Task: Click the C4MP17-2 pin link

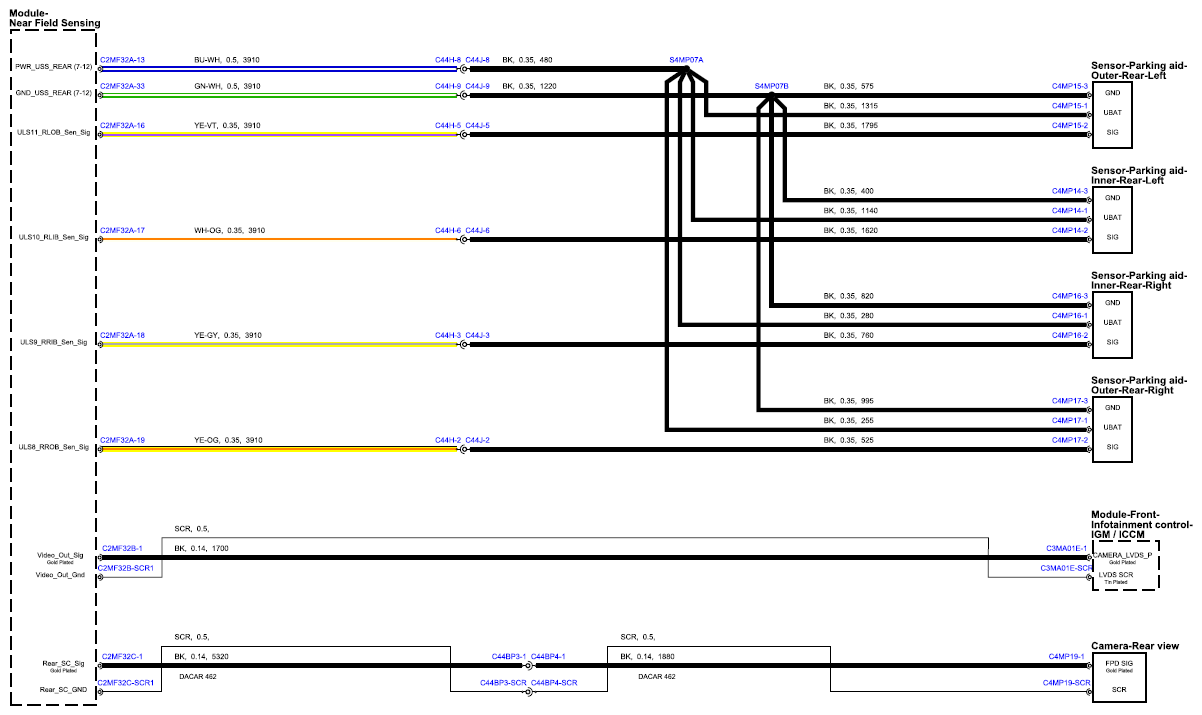Action: pos(1070,440)
